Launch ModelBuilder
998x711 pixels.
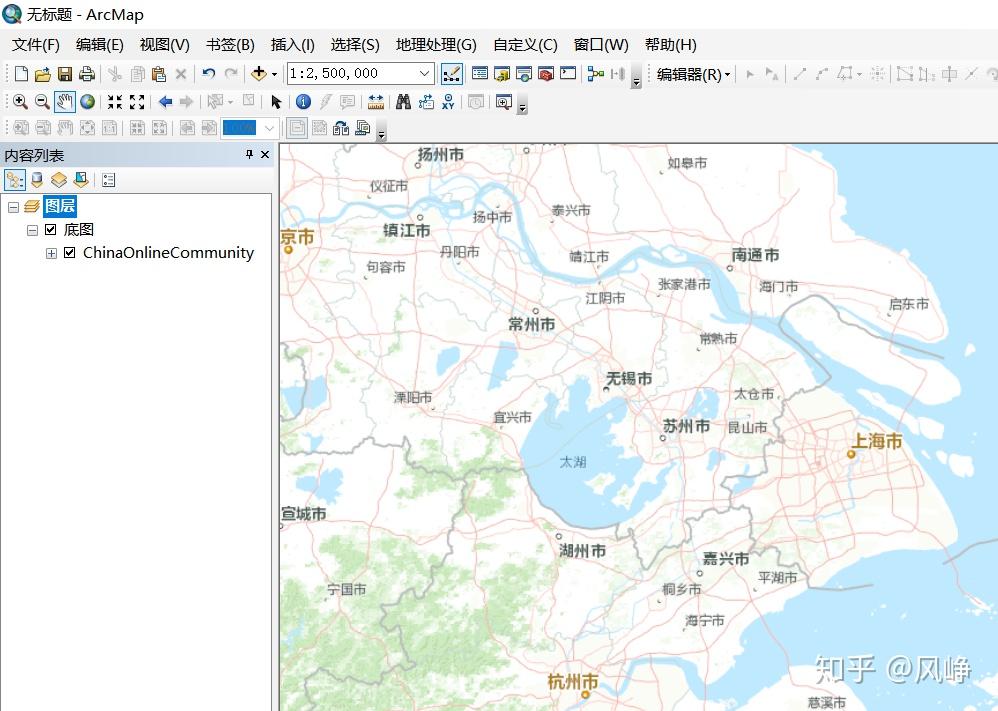[x=595, y=74]
